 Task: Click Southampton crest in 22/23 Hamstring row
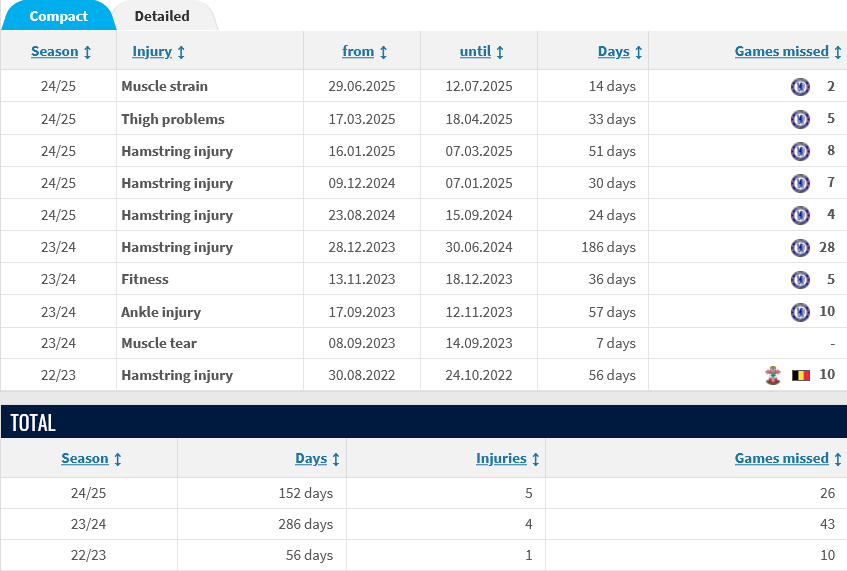pos(773,375)
